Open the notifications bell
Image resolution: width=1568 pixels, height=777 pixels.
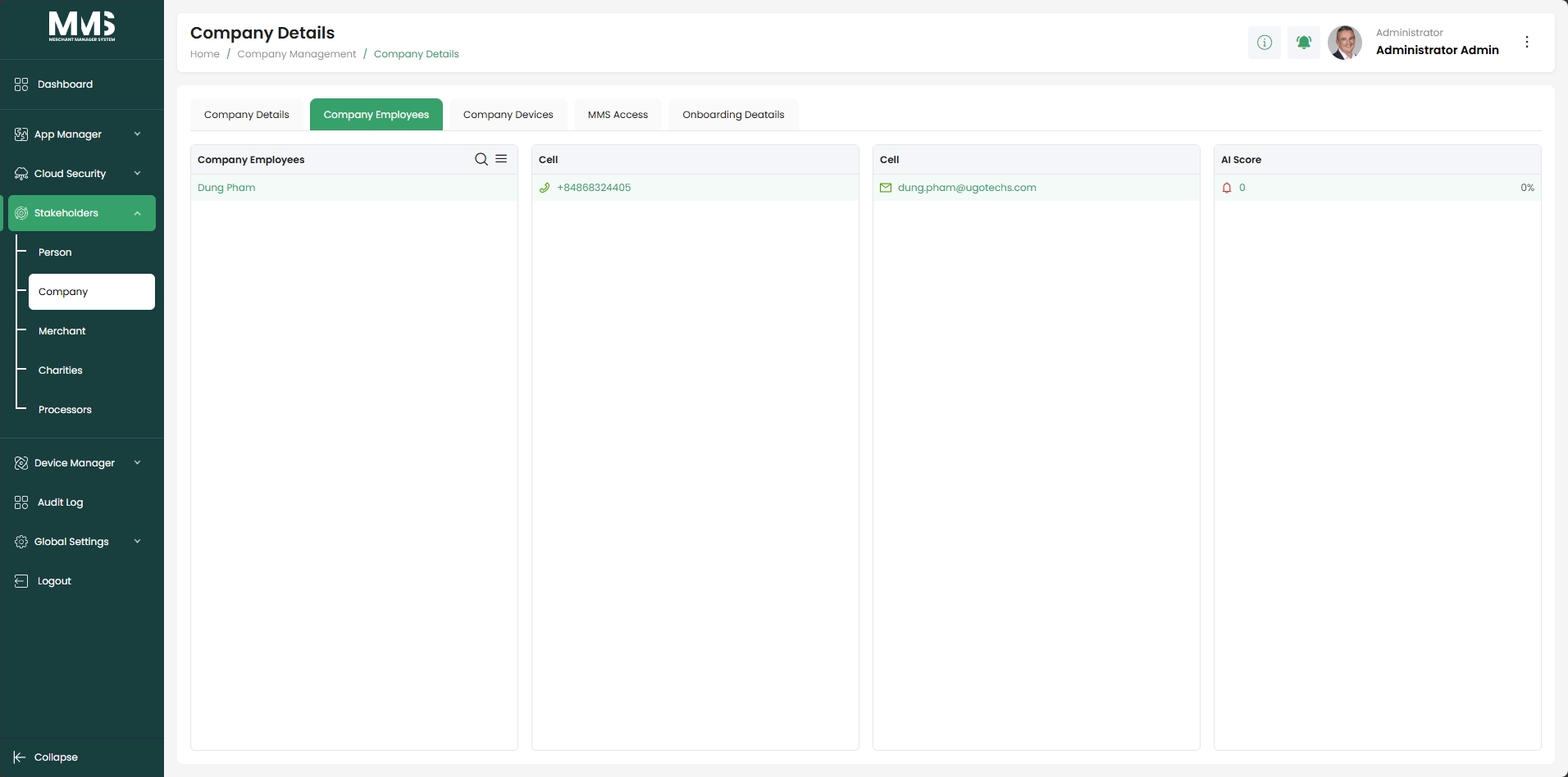[1304, 42]
